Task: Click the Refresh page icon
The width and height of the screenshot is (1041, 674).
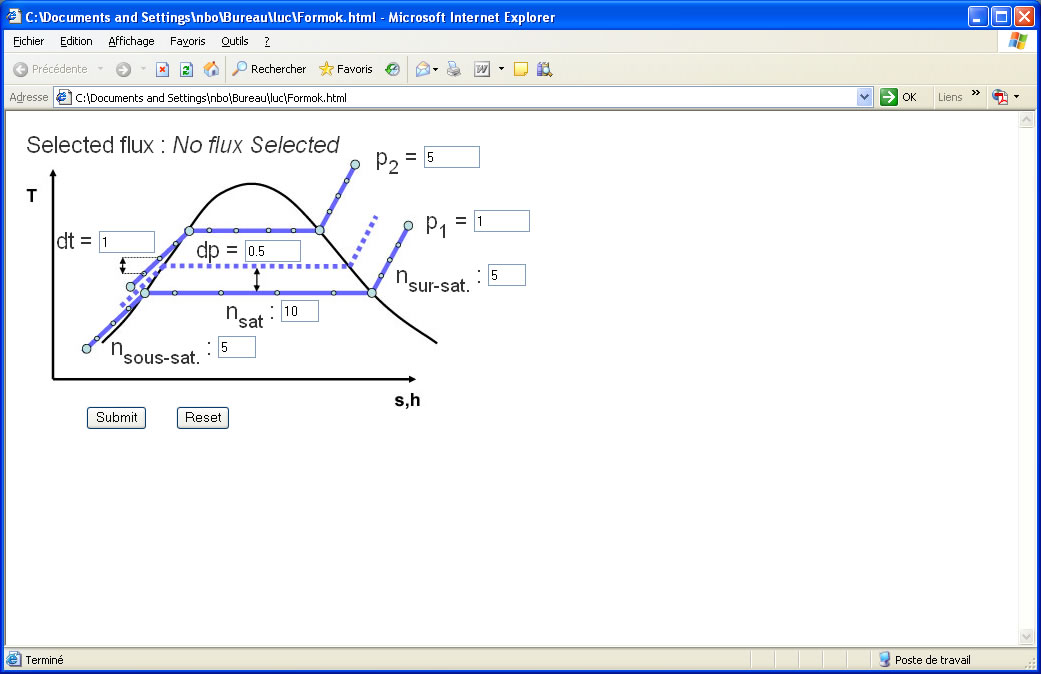Action: coord(186,69)
